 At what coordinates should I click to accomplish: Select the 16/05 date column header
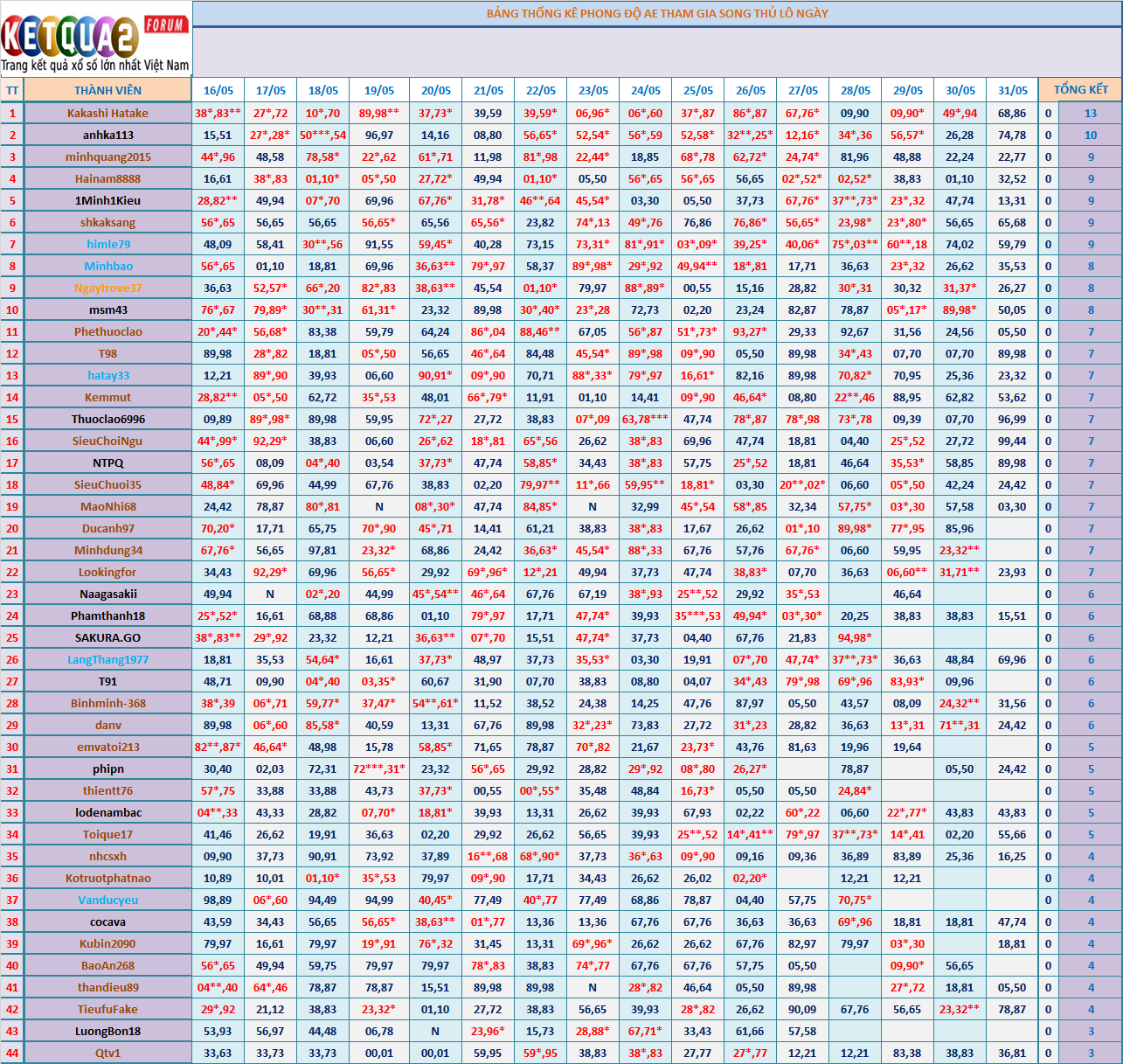tap(218, 90)
